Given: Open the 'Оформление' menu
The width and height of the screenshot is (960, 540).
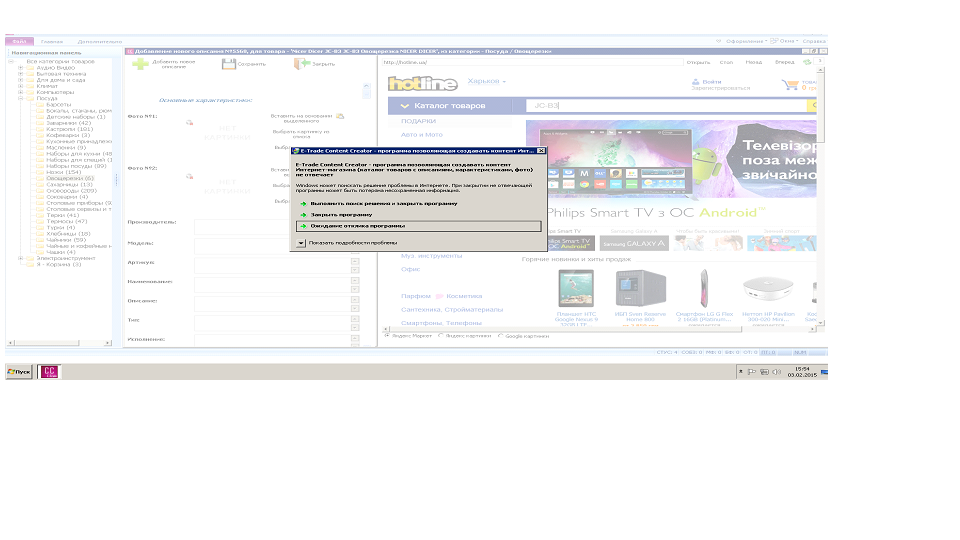Looking at the screenshot, I should click(x=746, y=41).
